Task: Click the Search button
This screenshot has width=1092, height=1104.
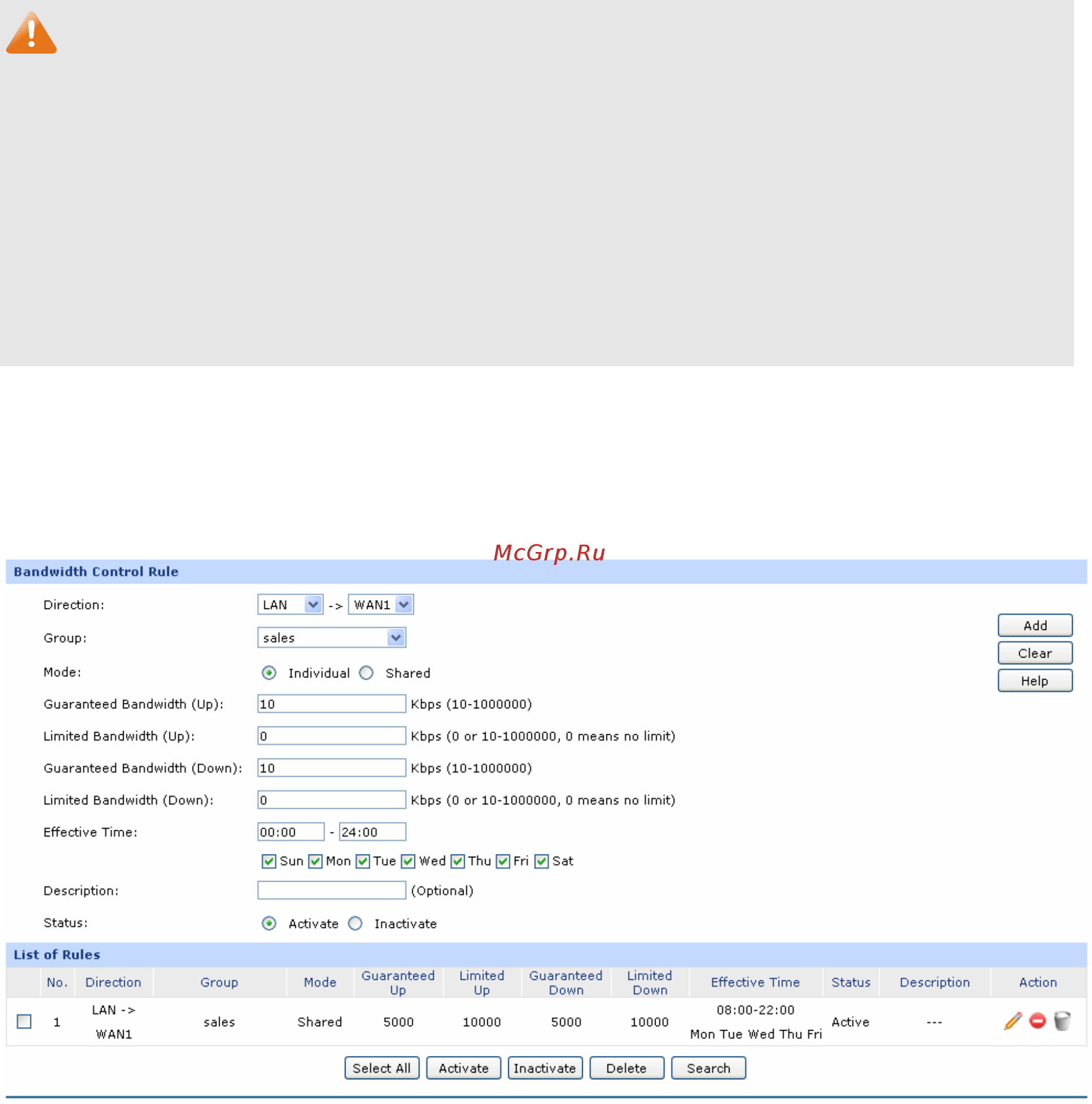Action: click(x=709, y=1068)
